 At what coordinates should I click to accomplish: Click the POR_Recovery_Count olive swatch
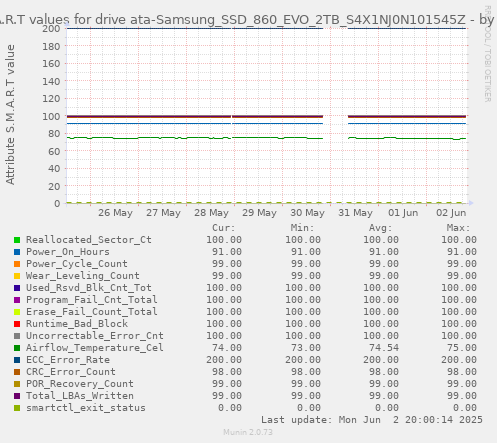[17, 384]
